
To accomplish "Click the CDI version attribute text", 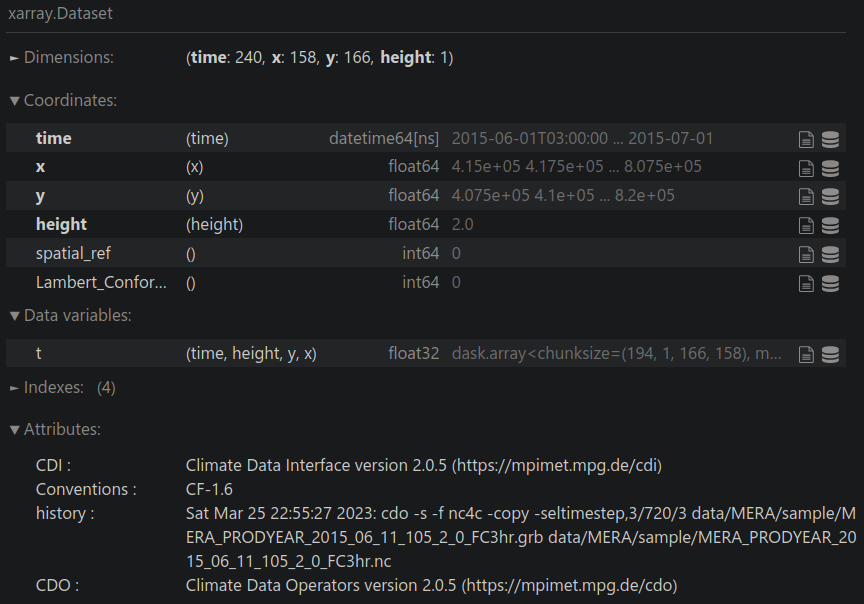I will point(423,465).
